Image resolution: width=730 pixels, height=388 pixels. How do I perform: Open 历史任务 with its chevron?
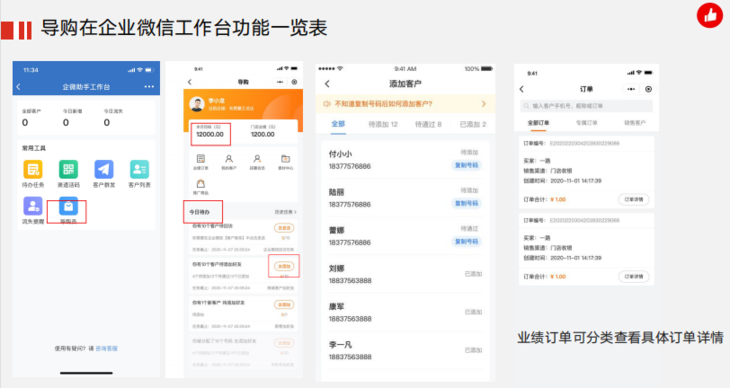[285, 212]
